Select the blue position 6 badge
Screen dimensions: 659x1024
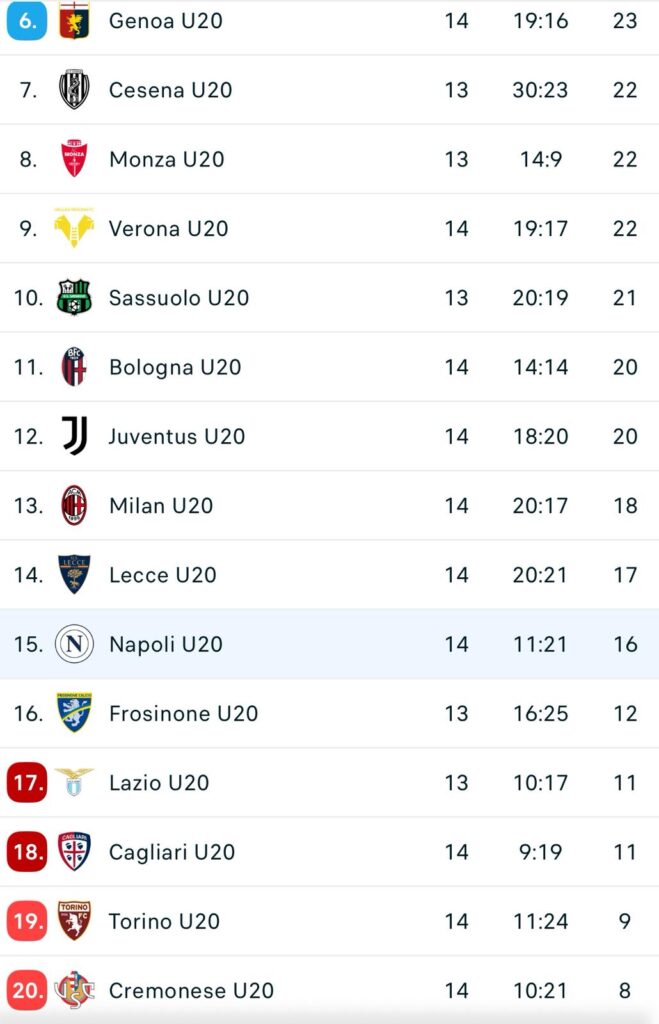(27, 20)
